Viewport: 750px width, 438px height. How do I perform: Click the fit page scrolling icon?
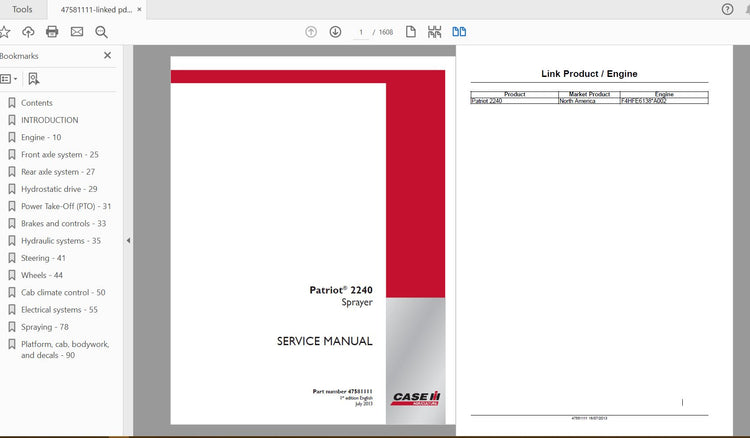point(434,32)
